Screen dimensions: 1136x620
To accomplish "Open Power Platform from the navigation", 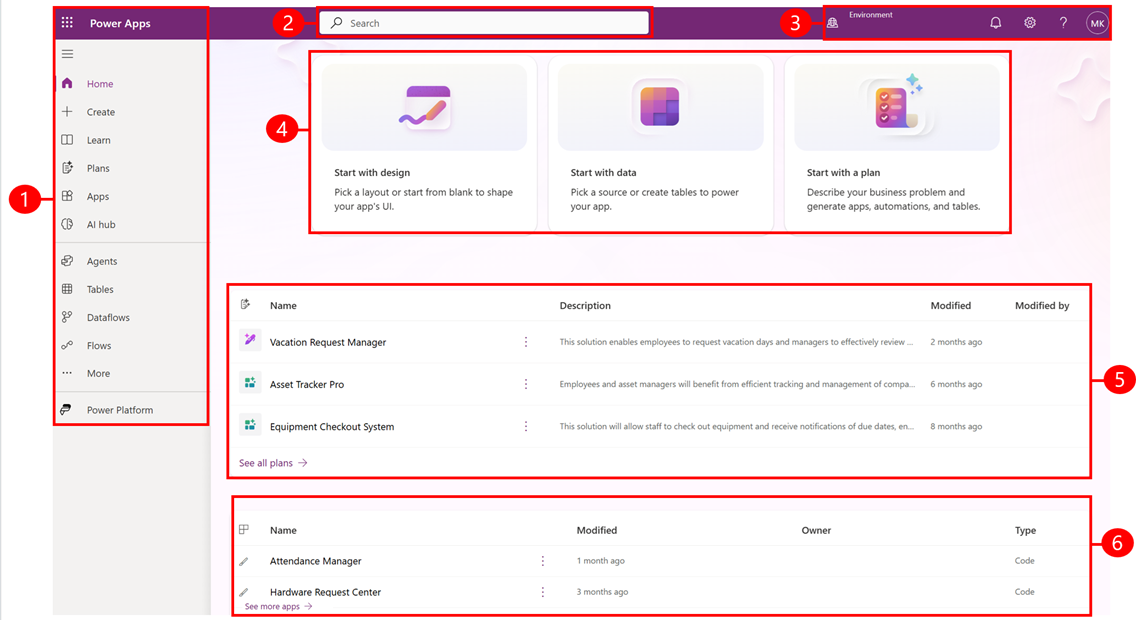I will coord(120,410).
